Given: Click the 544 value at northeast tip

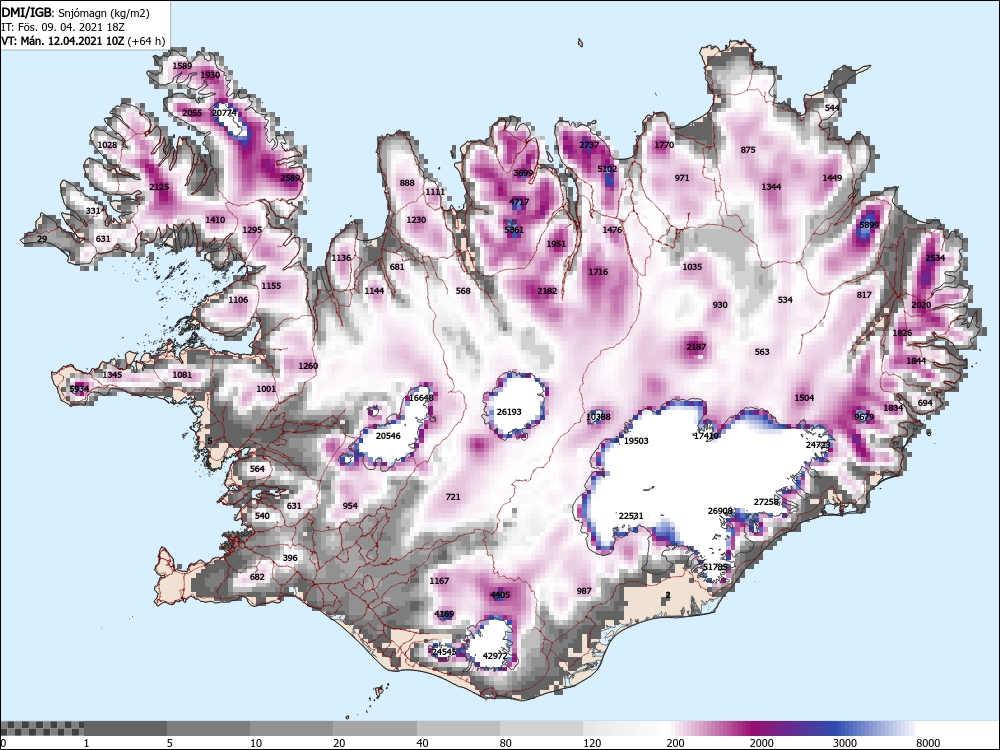Looking at the screenshot, I should click(x=832, y=108).
